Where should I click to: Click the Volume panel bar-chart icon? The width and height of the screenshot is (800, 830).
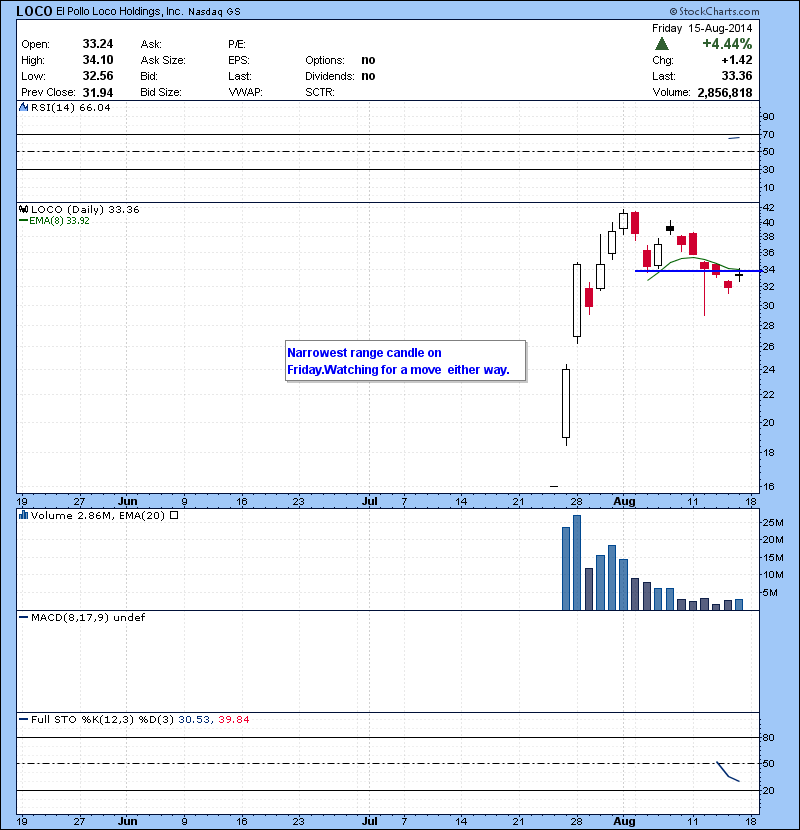click(x=23, y=515)
